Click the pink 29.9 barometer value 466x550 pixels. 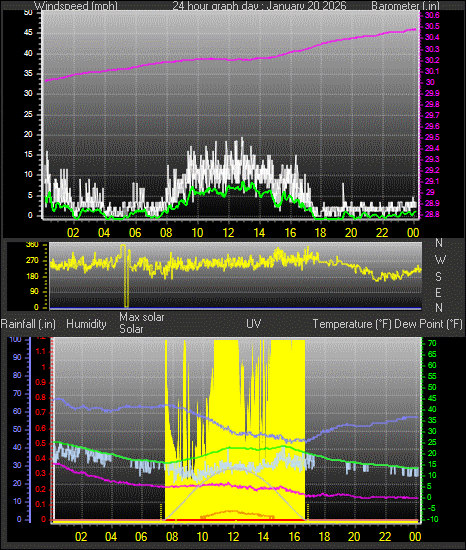coord(432,93)
